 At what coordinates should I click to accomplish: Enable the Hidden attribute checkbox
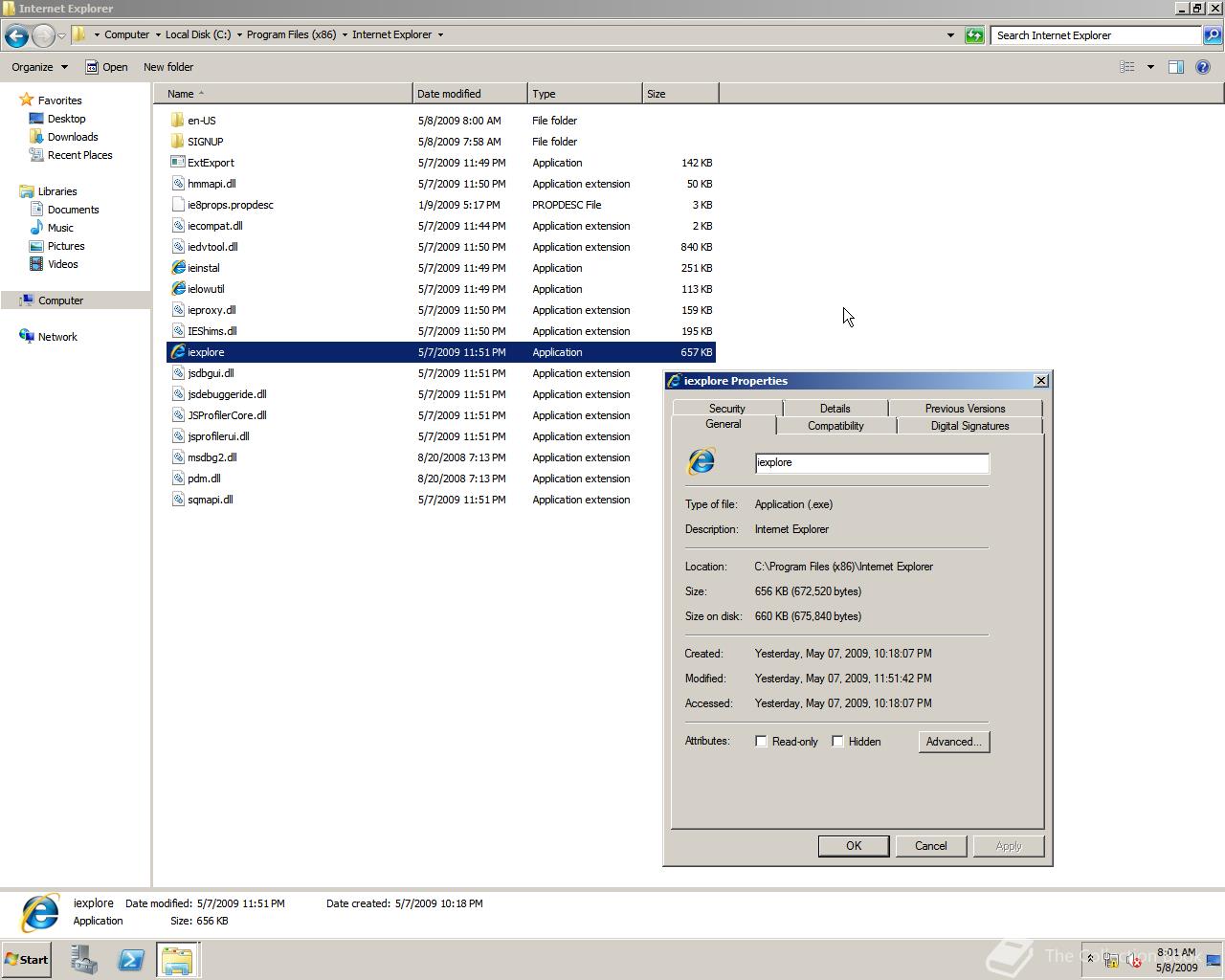point(837,742)
